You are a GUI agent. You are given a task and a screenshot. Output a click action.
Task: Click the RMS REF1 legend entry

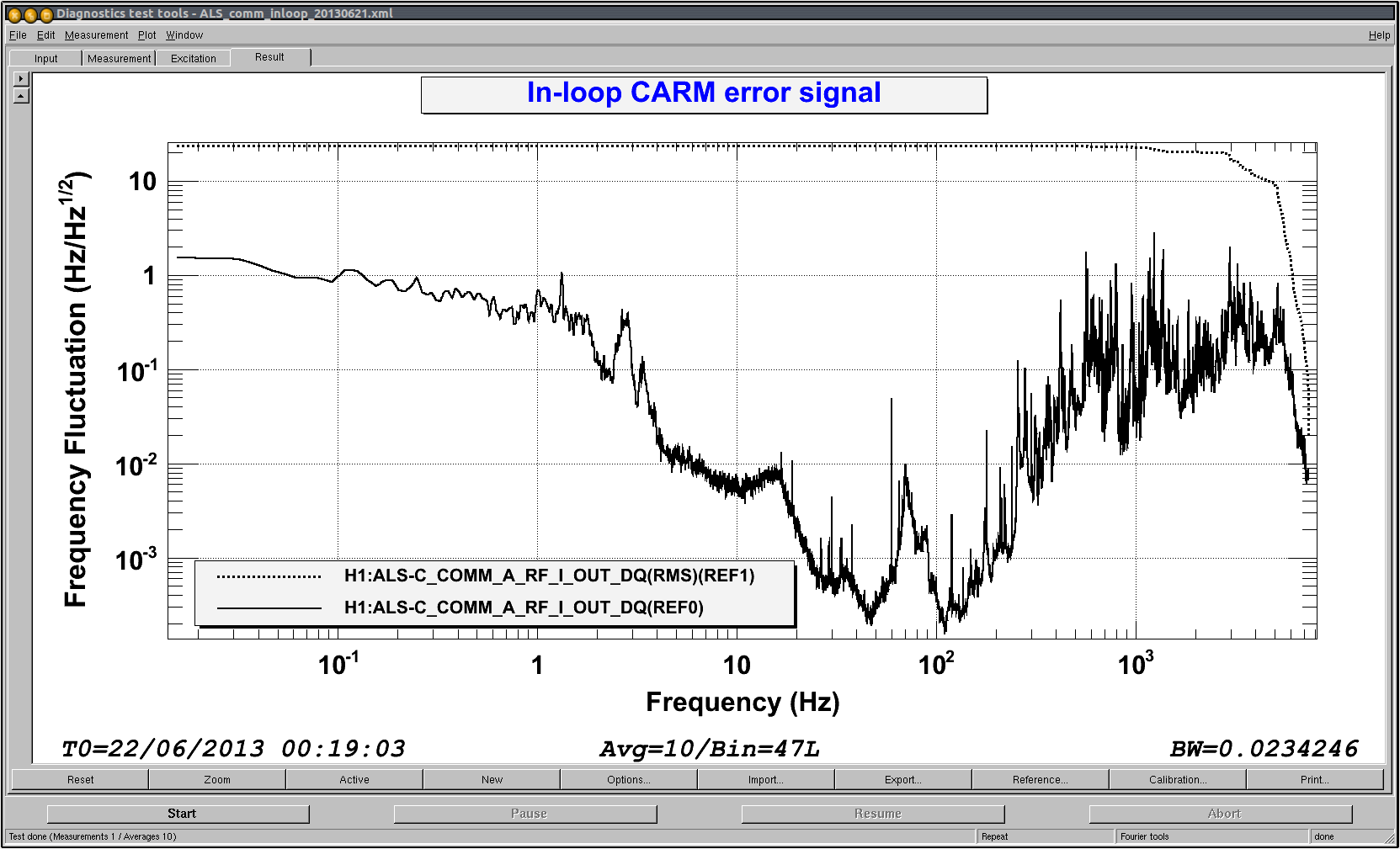click(x=486, y=576)
